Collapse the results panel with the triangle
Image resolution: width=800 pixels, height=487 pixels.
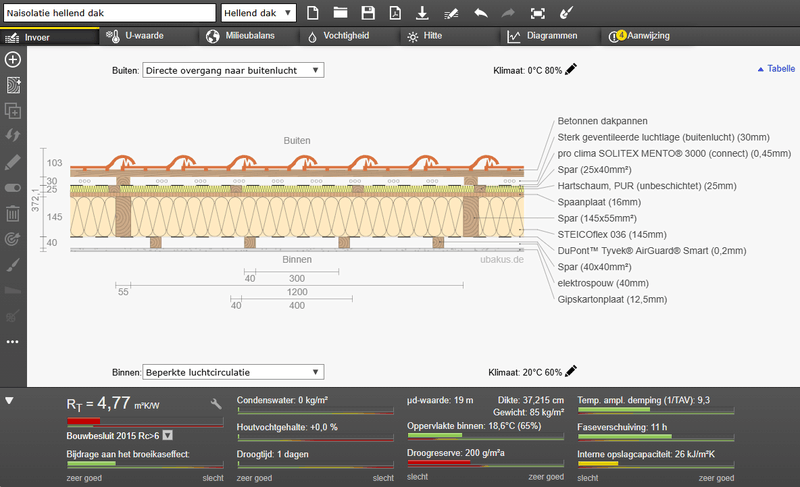9,401
